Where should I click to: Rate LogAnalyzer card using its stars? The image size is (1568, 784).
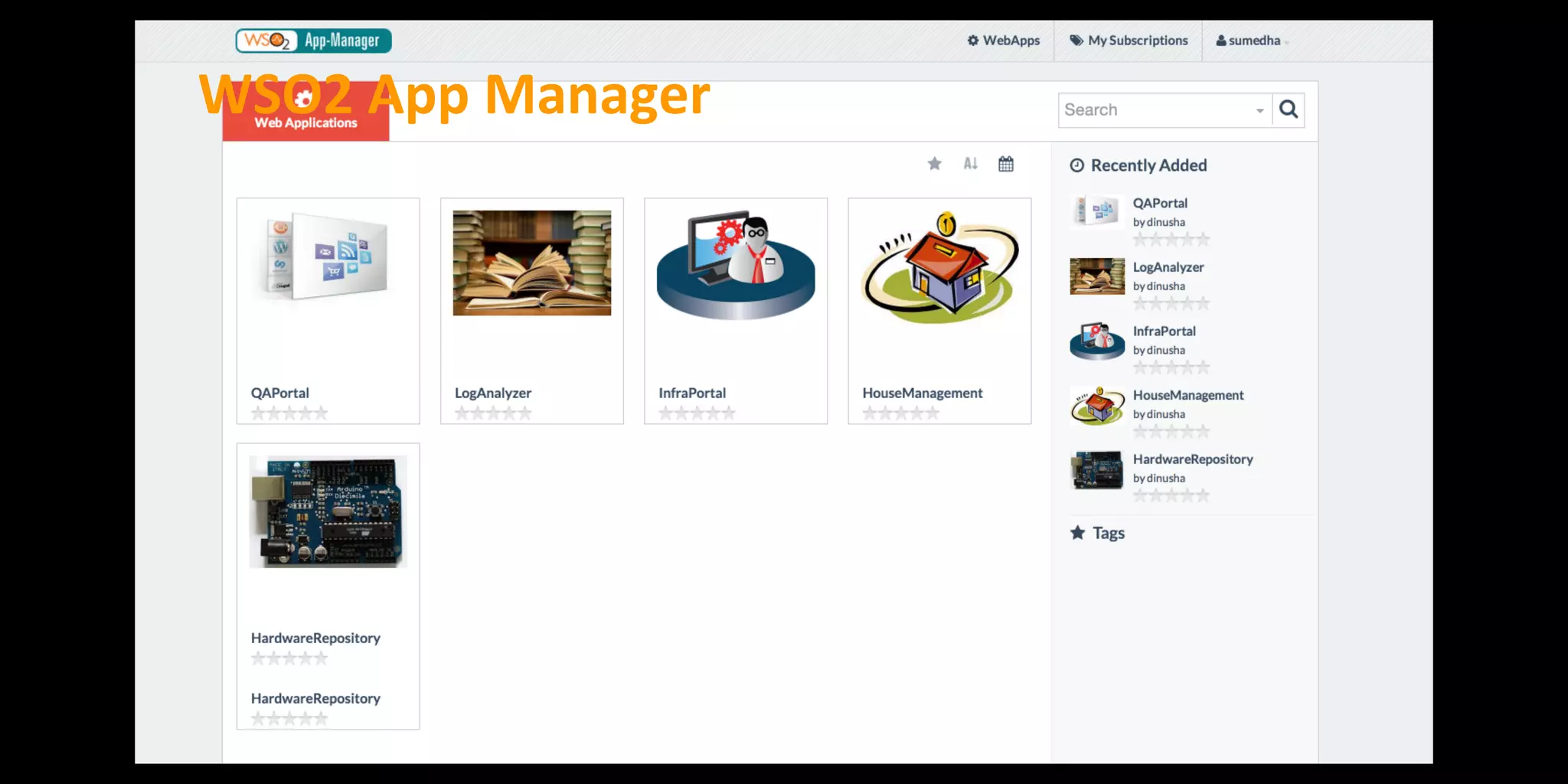pos(493,413)
